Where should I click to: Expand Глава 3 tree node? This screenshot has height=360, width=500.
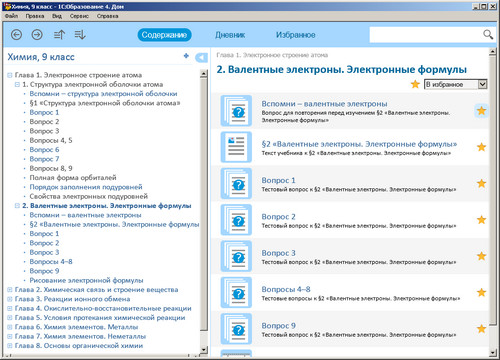coord(10,299)
